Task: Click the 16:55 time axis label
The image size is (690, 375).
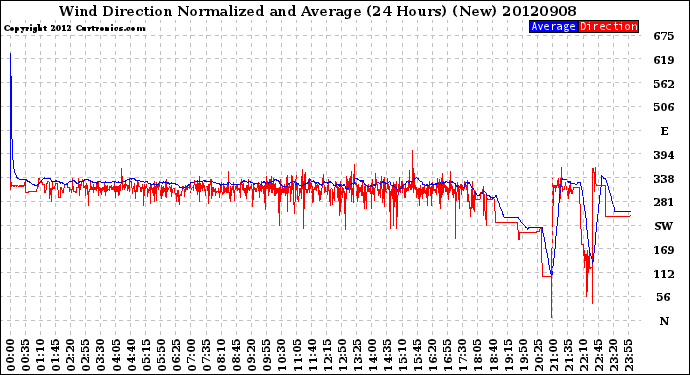Action: [448, 355]
